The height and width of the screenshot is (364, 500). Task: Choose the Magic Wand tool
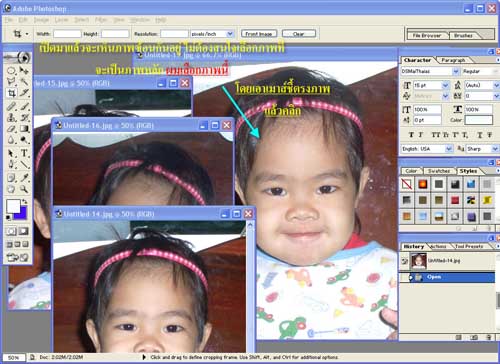click(24, 82)
